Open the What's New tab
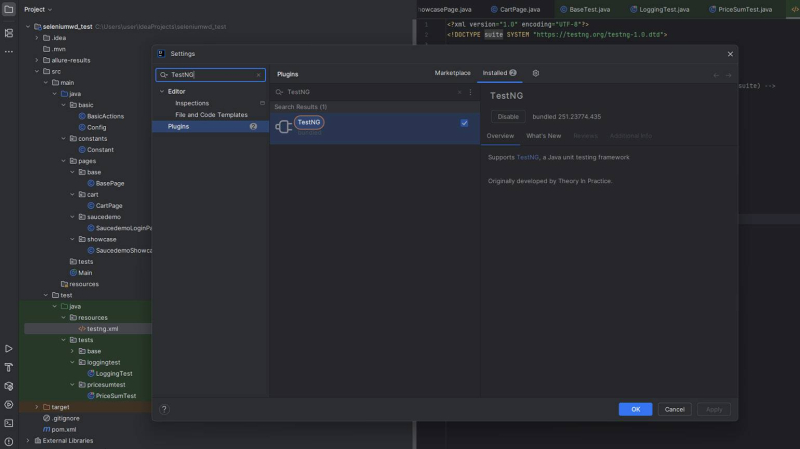Viewport: 800px width, 449px height. point(543,136)
